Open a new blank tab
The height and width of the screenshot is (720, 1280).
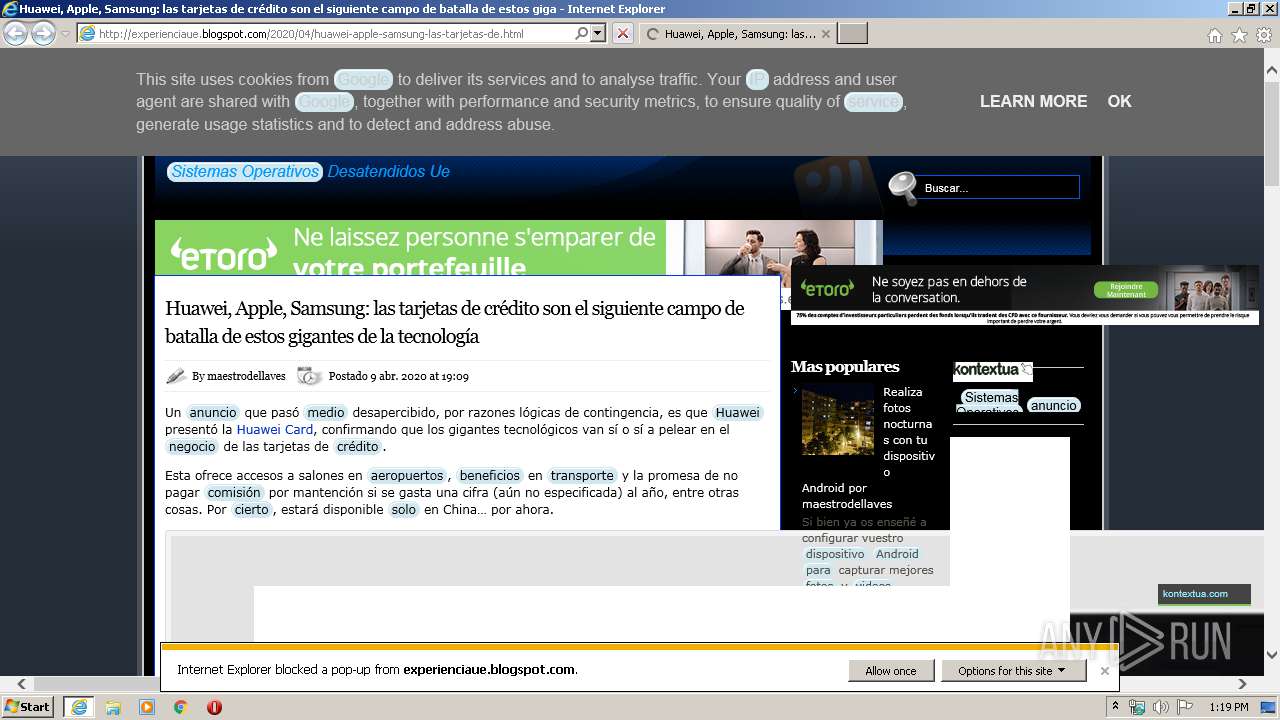click(852, 34)
